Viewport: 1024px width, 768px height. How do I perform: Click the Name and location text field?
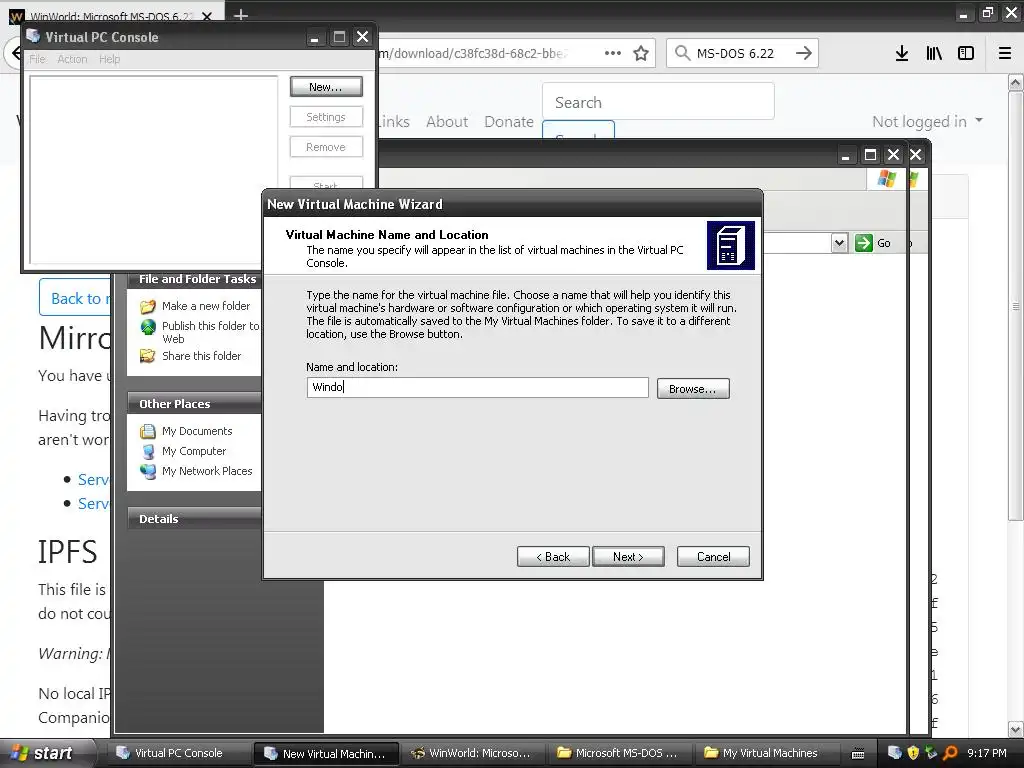[x=477, y=387]
